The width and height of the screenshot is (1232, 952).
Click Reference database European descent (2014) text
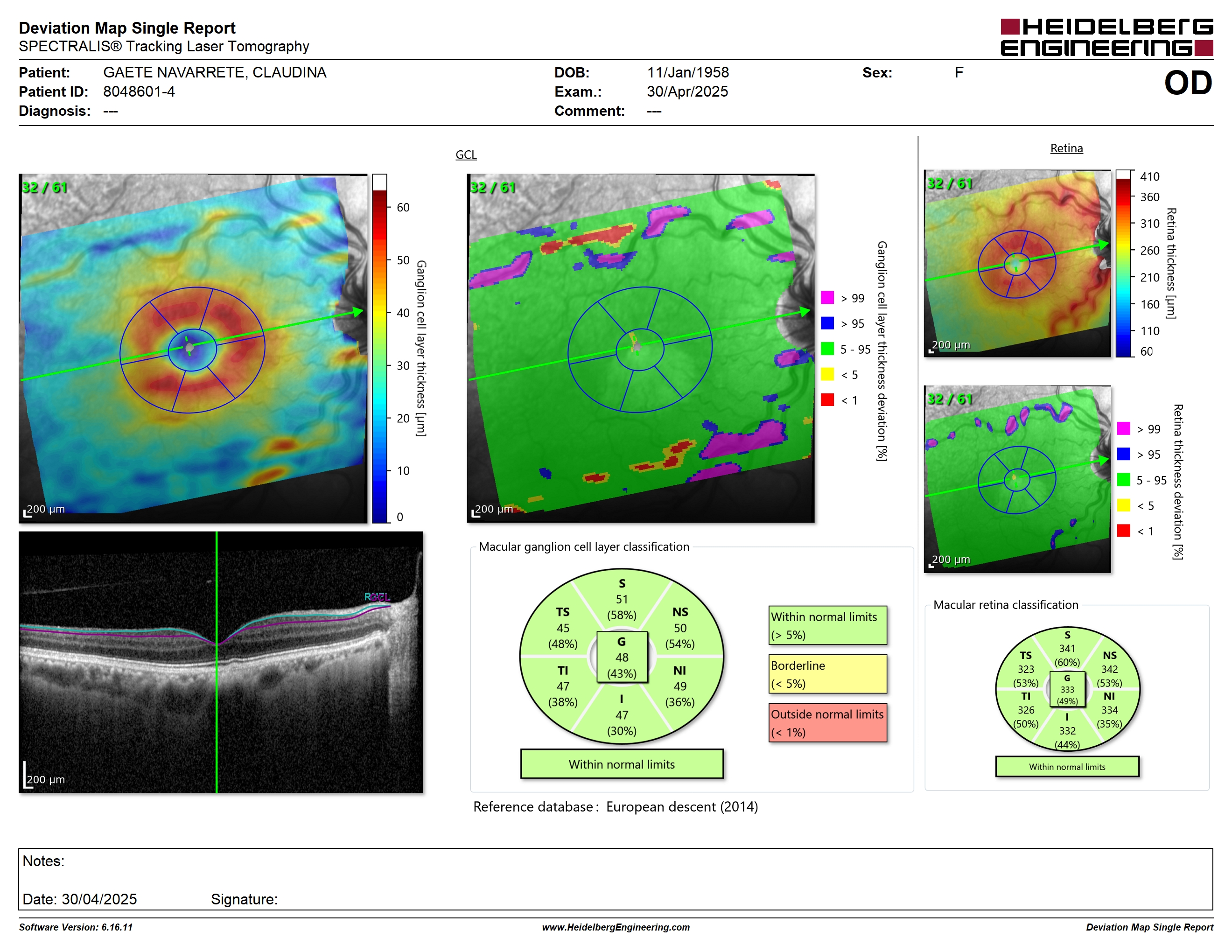click(x=616, y=807)
